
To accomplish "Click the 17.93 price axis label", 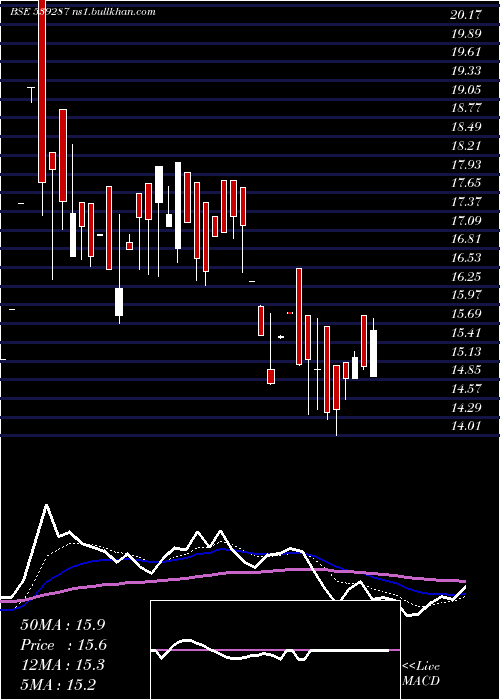I will (x=466, y=165).
